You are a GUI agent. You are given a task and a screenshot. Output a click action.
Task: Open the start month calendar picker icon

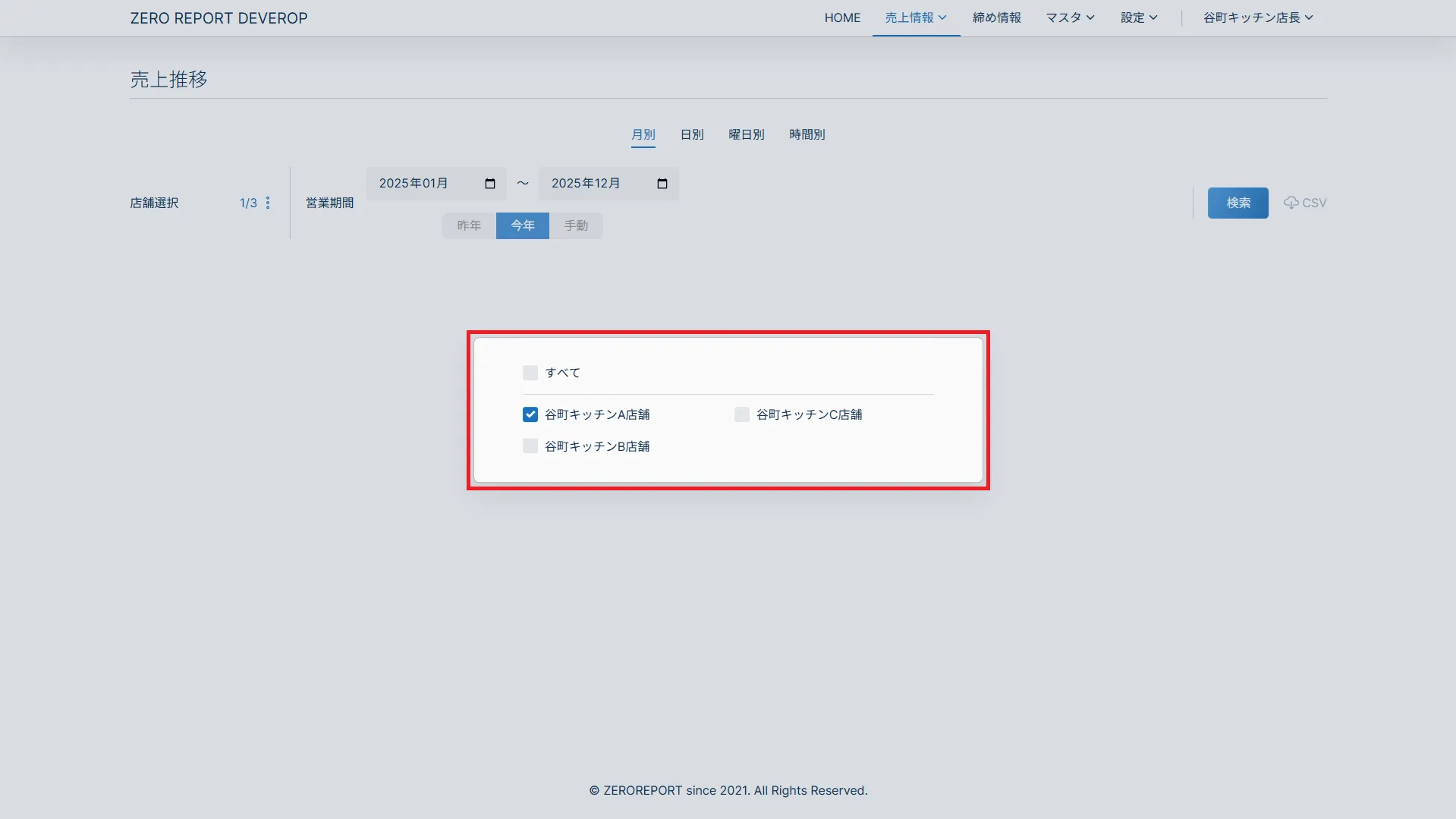pyautogui.click(x=490, y=184)
